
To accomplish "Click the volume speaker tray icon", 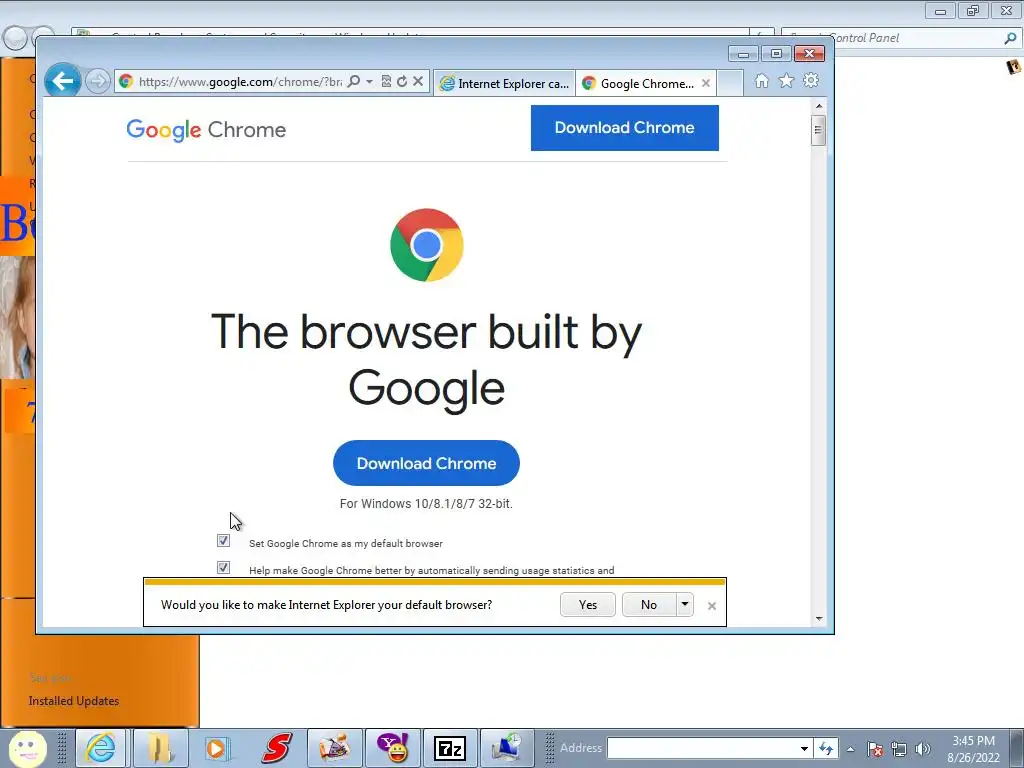I will pyautogui.click(x=922, y=749).
